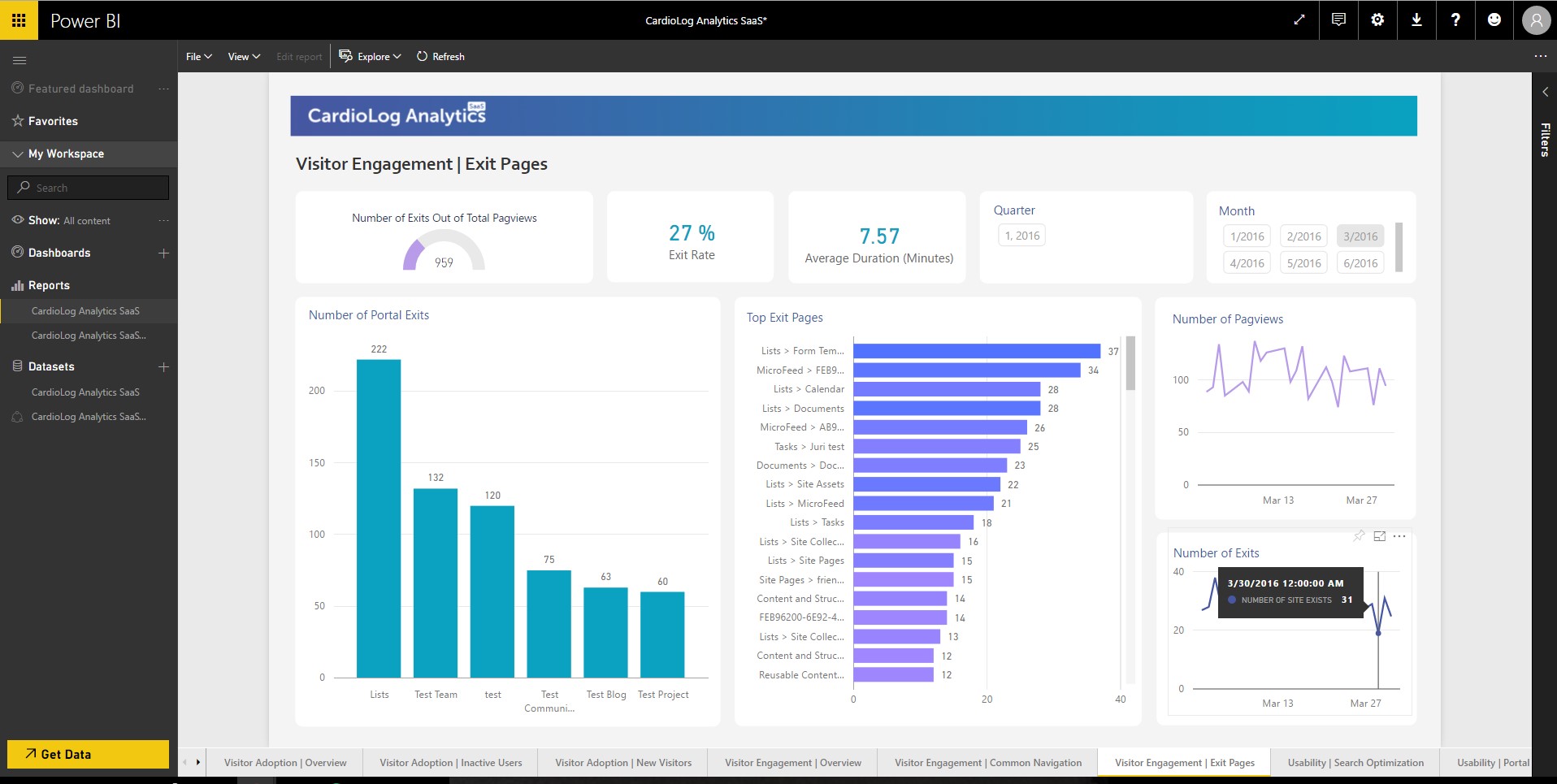Image resolution: width=1557 pixels, height=784 pixels.
Task: Click the Filters pane label
Action: (x=1545, y=140)
